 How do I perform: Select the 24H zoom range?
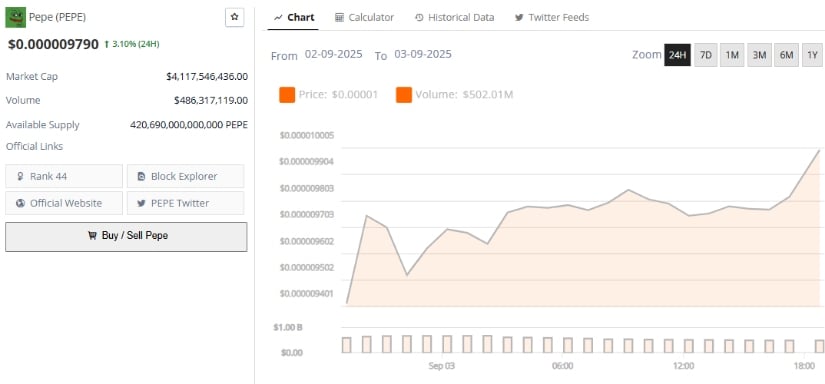[677, 55]
